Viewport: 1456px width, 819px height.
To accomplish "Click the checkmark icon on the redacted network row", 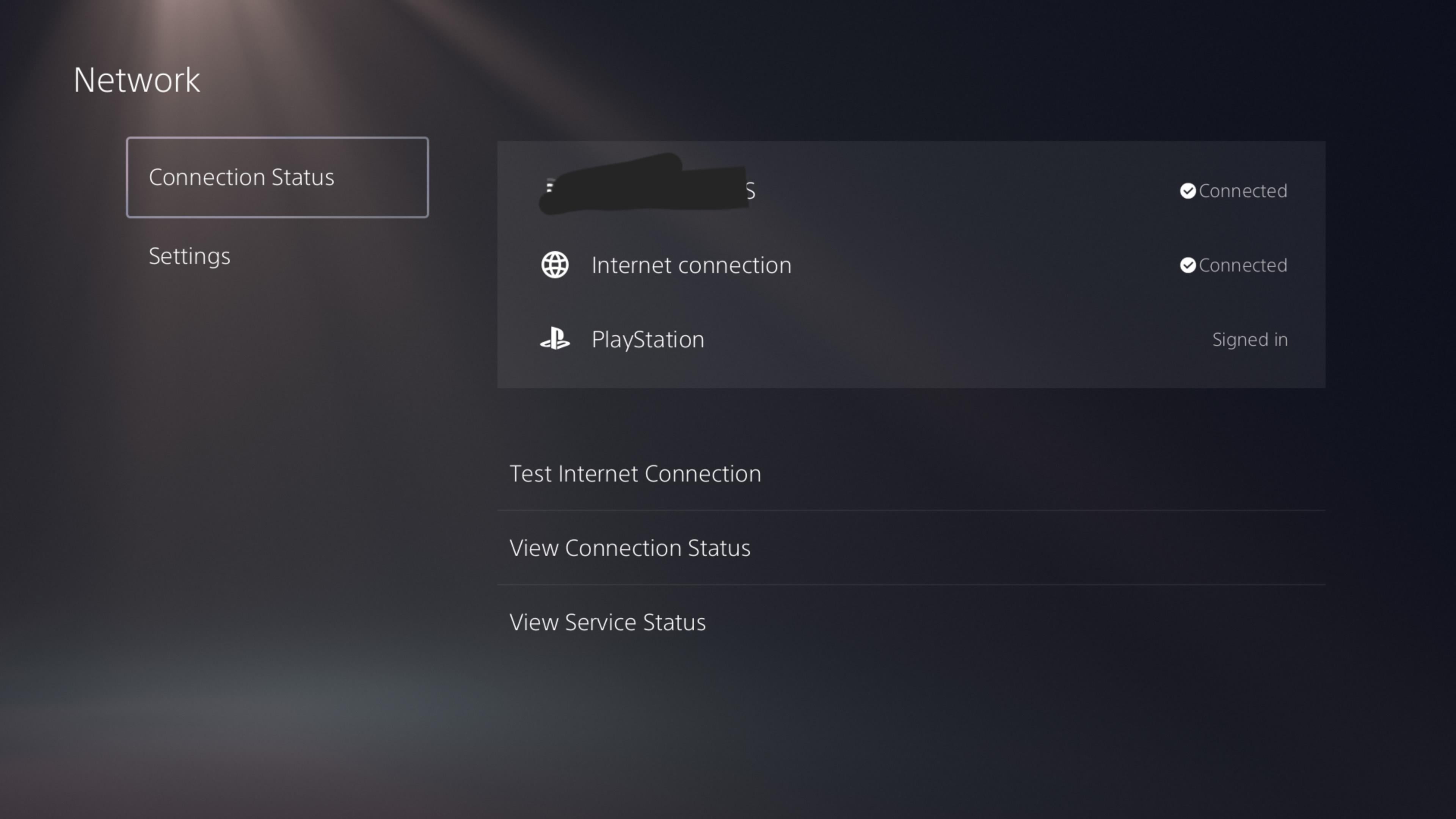I will tap(1188, 191).
